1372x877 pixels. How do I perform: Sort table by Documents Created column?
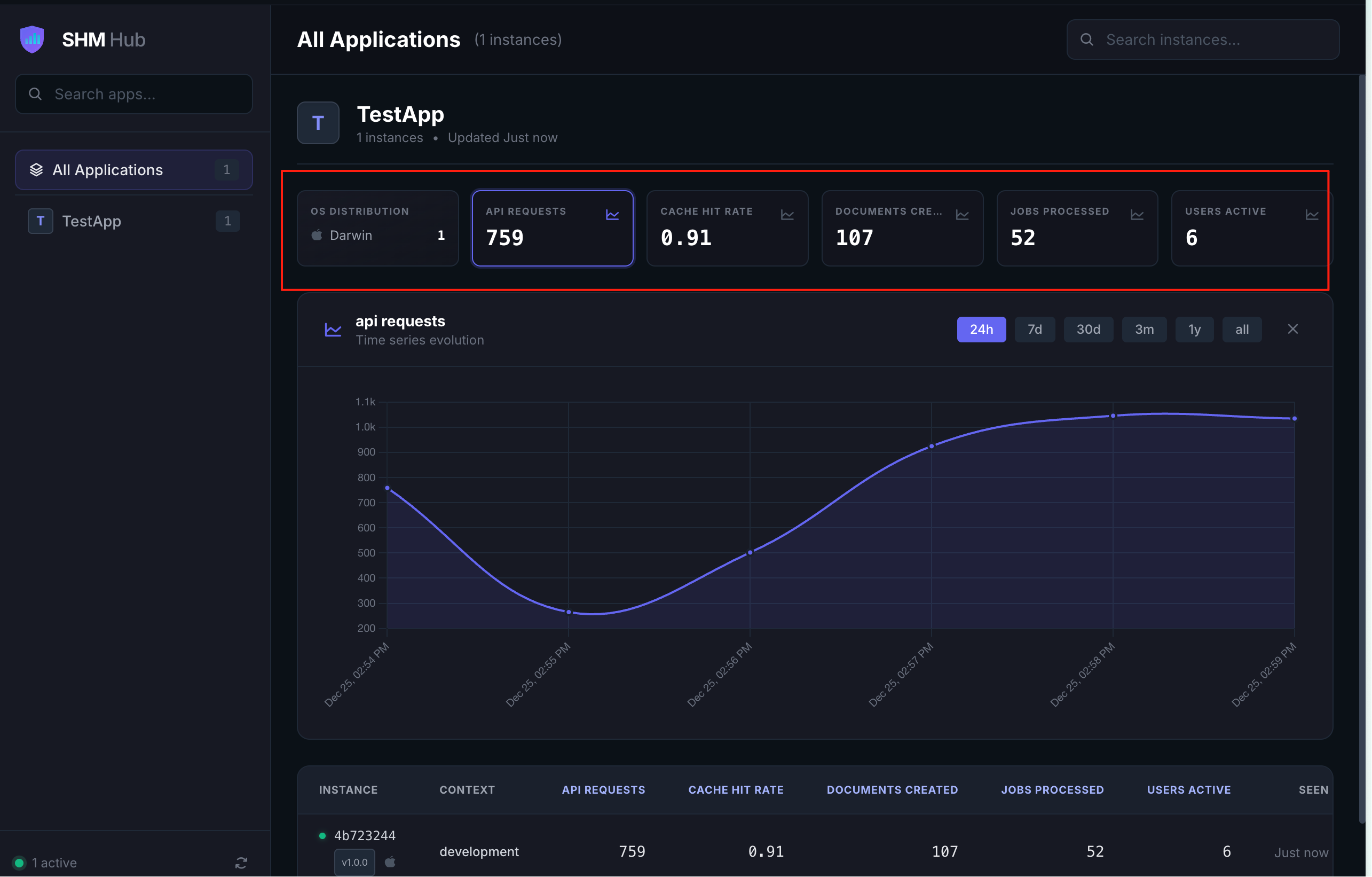[x=892, y=790]
